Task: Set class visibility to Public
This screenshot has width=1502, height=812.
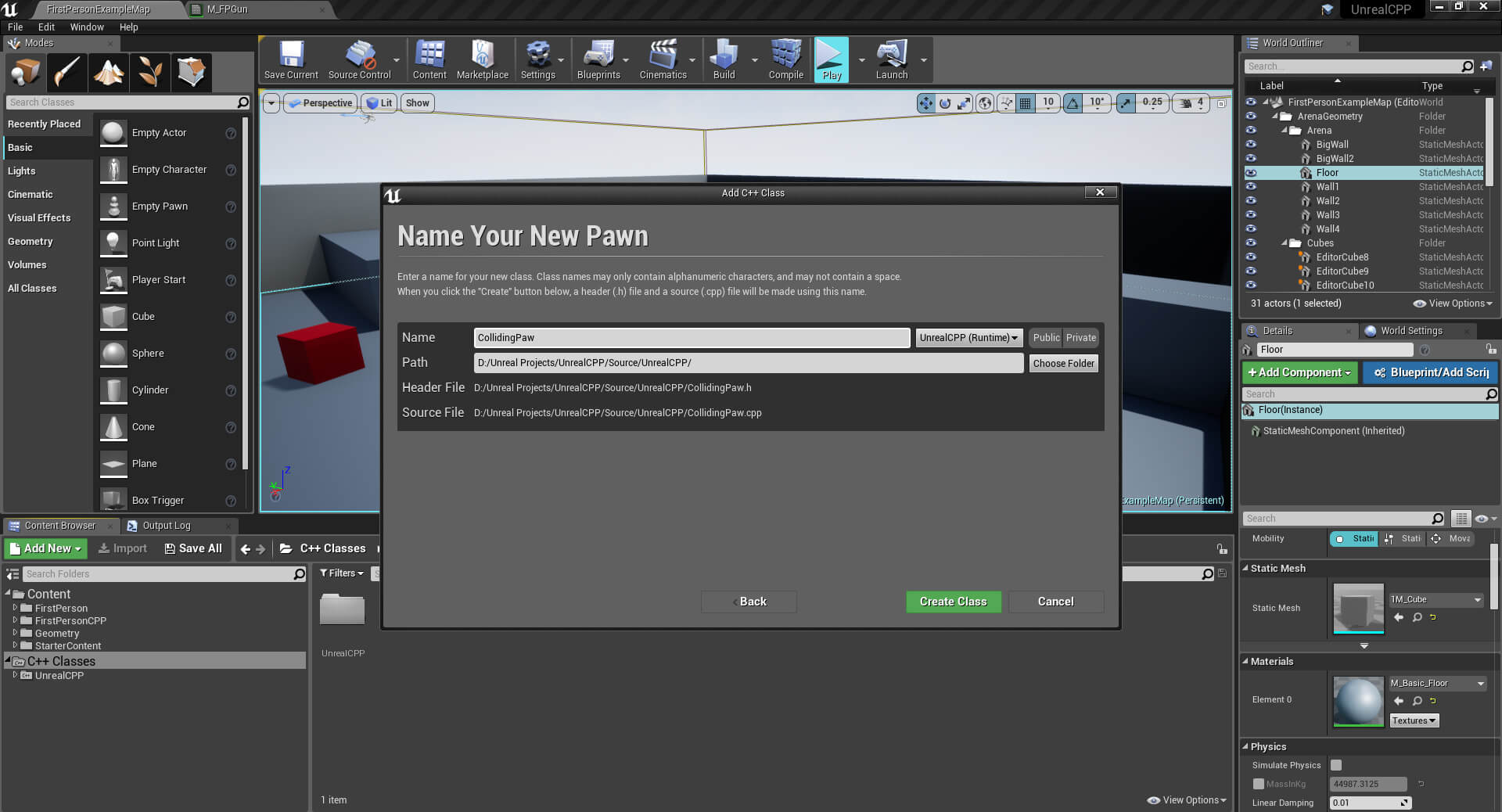Action: tap(1046, 338)
